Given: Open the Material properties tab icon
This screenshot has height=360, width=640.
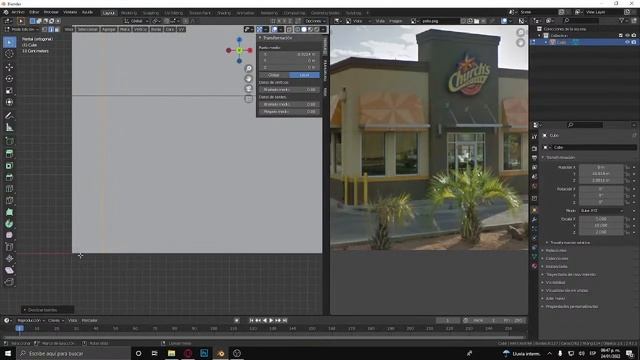Looking at the screenshot, I should pyautogui.click(x=534, y=266).
